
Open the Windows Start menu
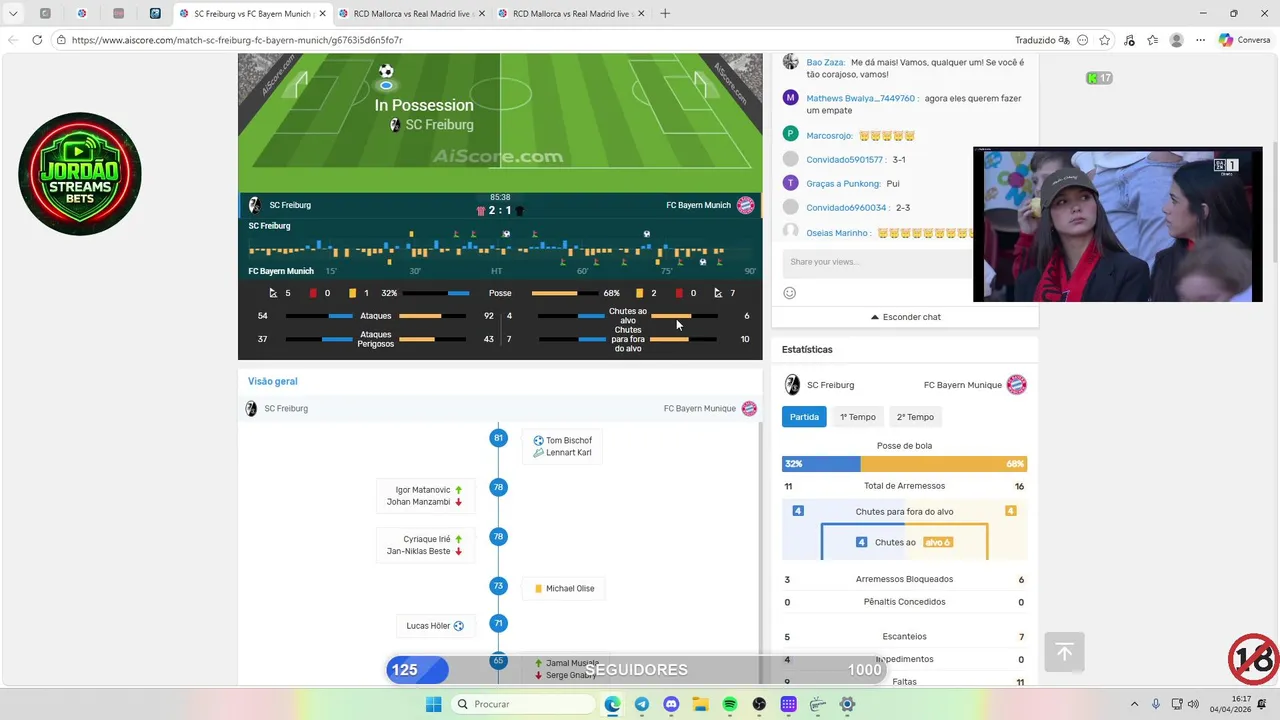(433, 704)
